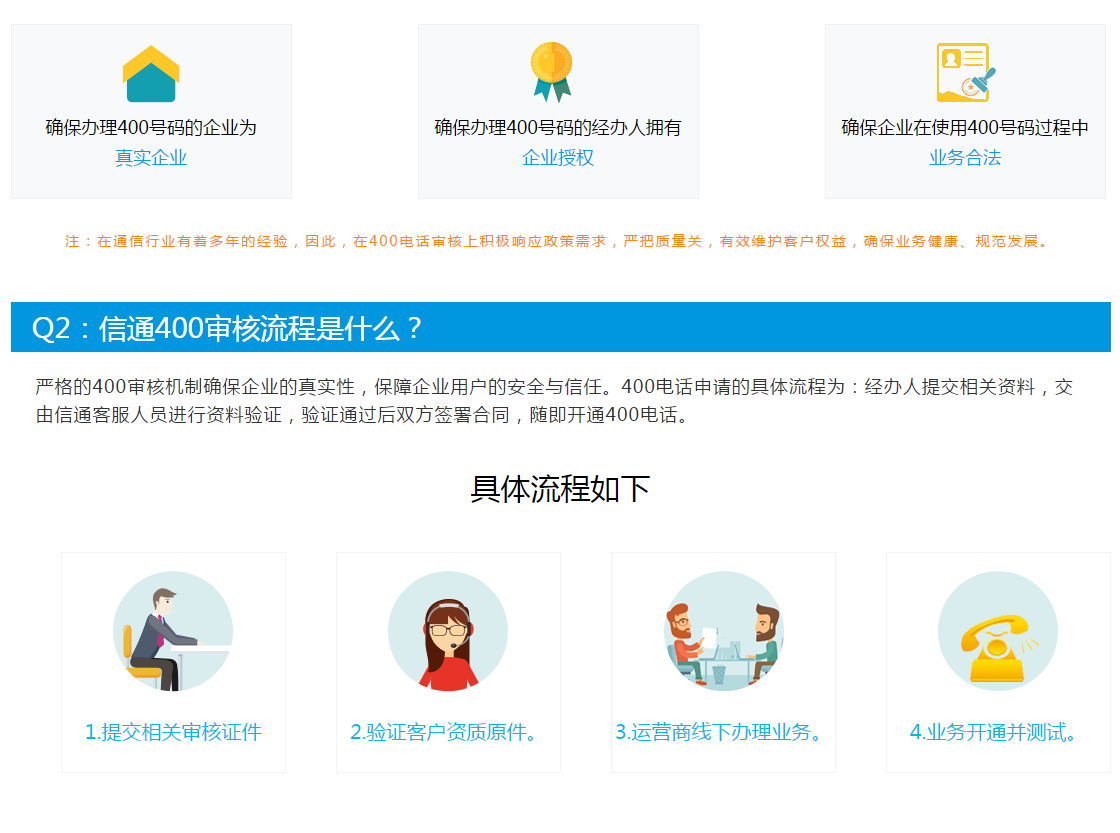Click the text 确保办理400号码的经办人拥有

pos(558,128)
